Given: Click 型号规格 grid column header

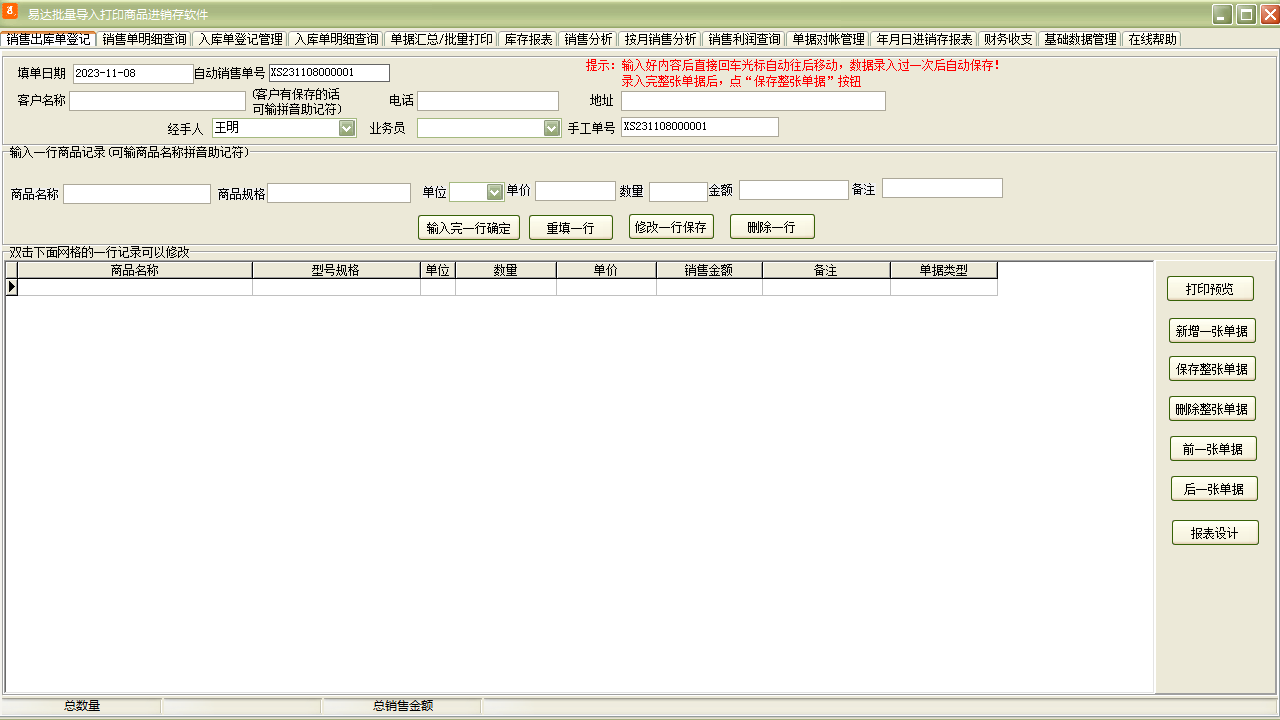Looking at the screenshot, I should point(336,270).
